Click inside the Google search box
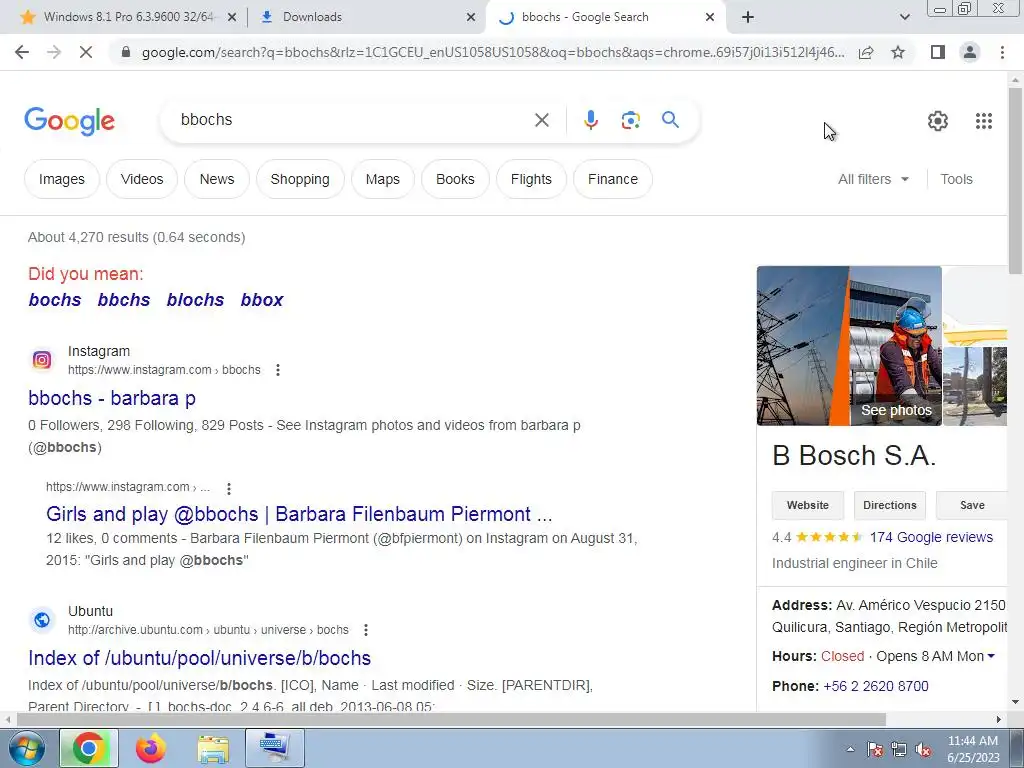 pos(353,120)
